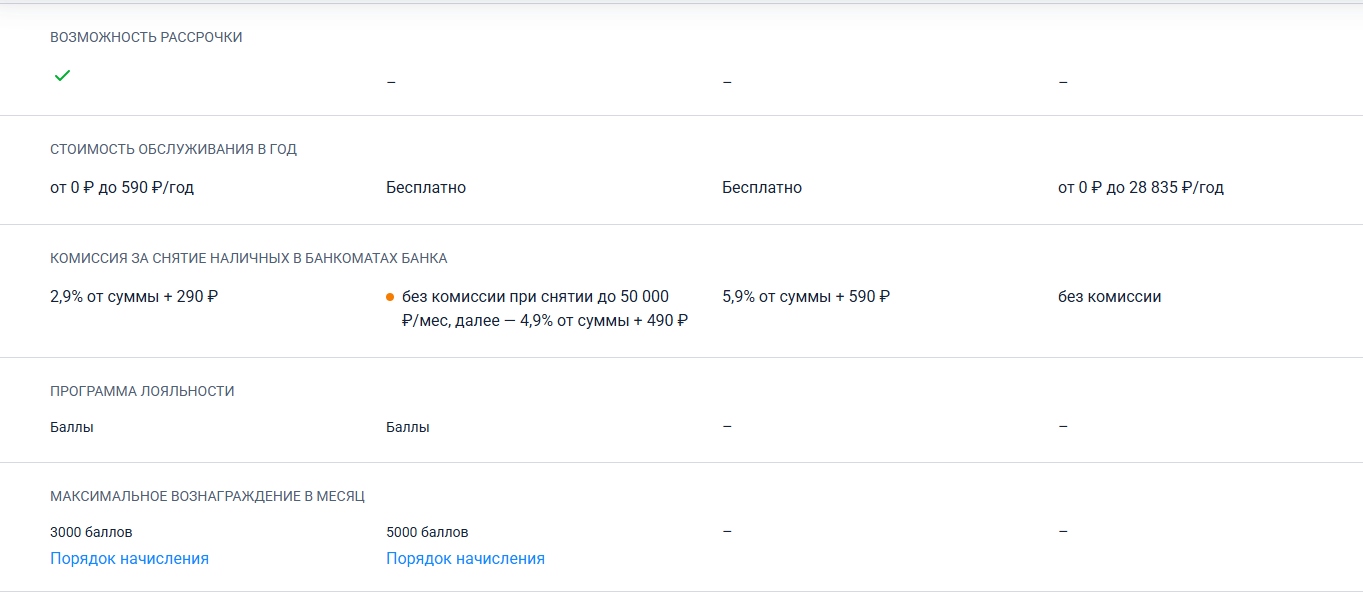This screenshot has height=595, width=1363.
Task: Click the "Комиссия за снятие наличных" header
Action: tap(248, 258)
